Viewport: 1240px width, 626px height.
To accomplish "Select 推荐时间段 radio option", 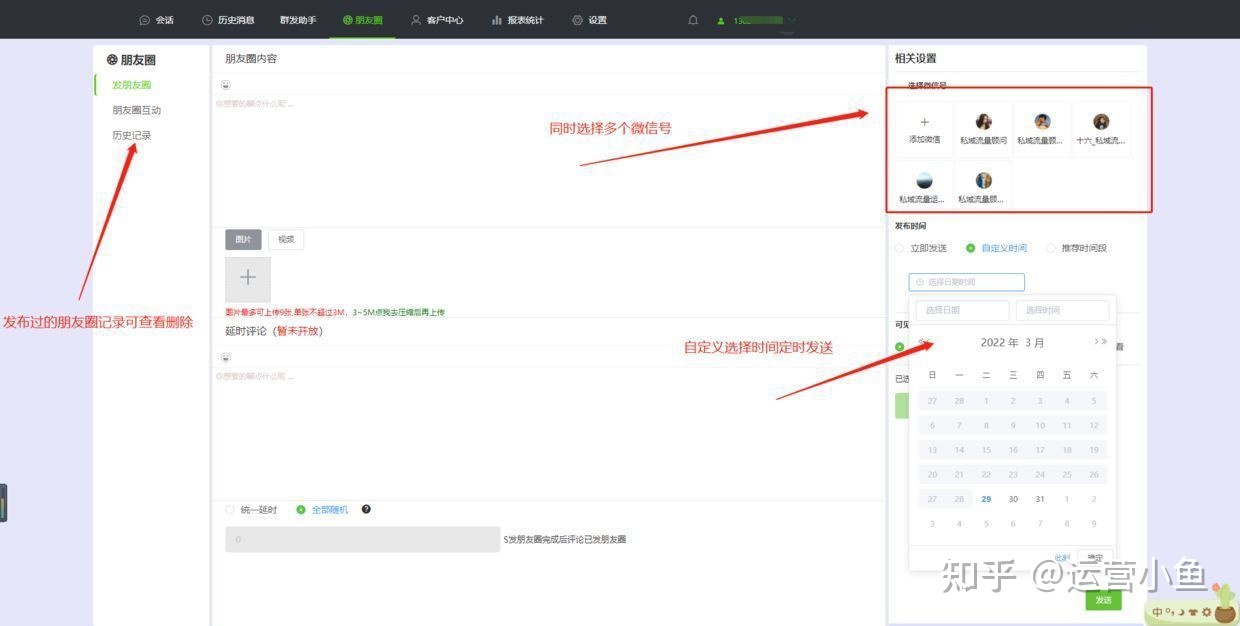I will [x=1051, y=248].
